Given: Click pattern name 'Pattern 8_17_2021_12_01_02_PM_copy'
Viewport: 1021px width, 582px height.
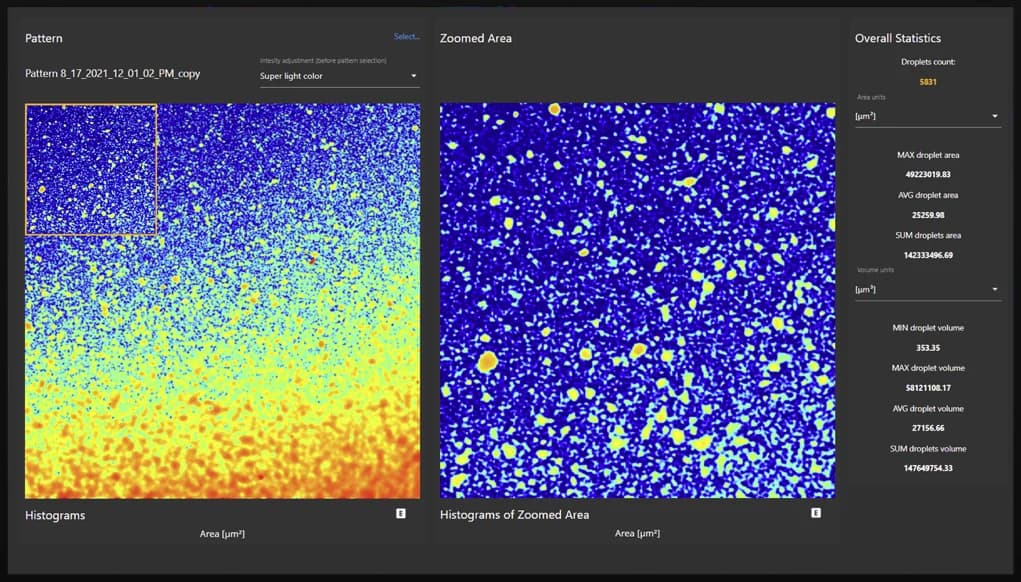Looking at the screenshot, I should pos(113,74).
